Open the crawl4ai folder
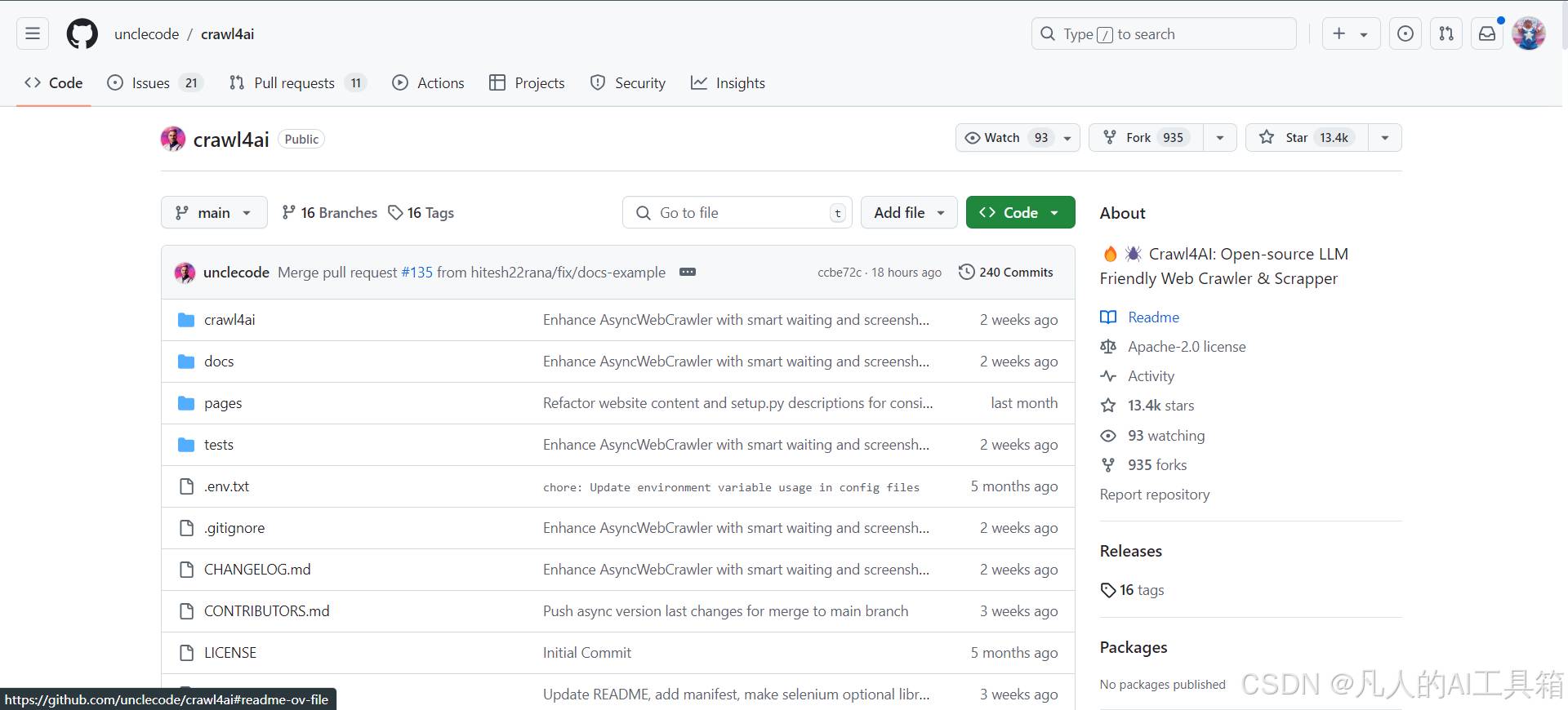Image resolution: width=1568 pixels, height=710 pixels. [x=229, y=319]
